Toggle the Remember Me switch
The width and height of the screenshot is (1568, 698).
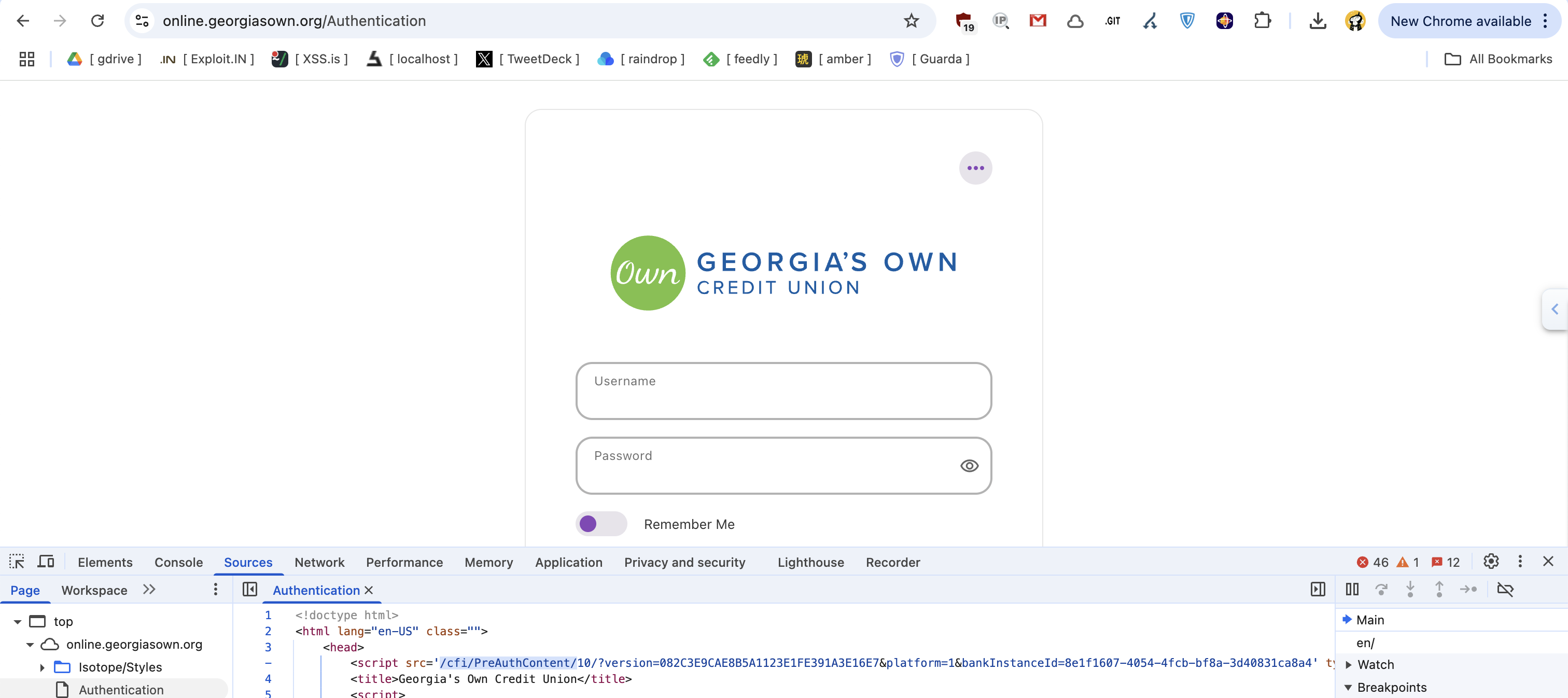601,524
